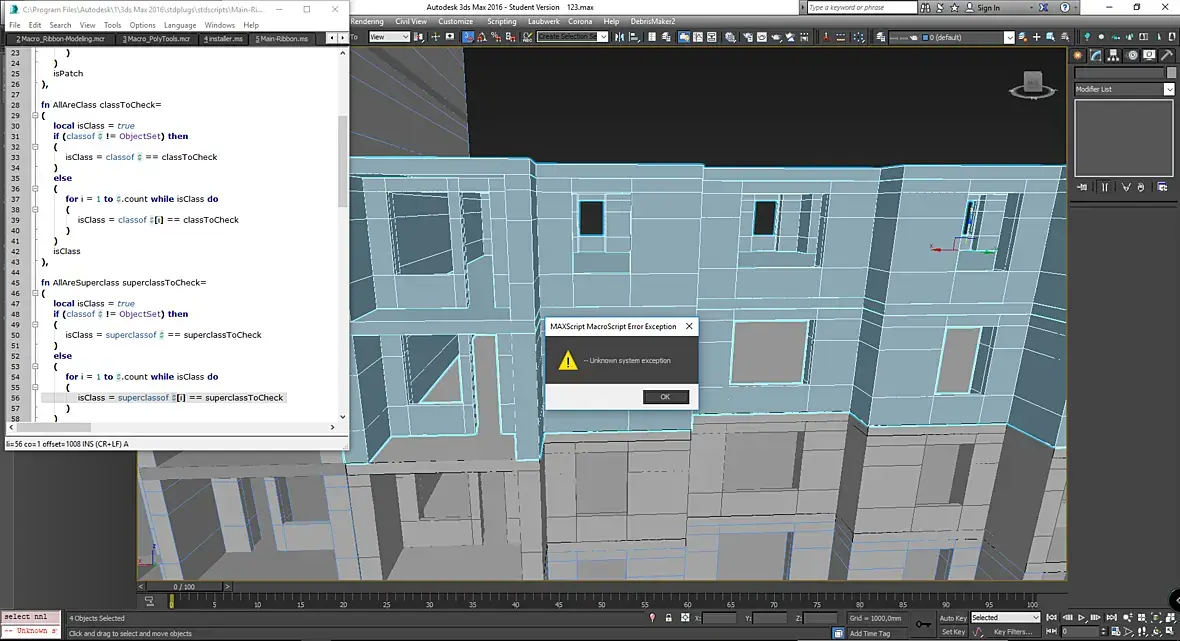
Task: Toggle Auto Key mode
Action: tap(953, 618)
